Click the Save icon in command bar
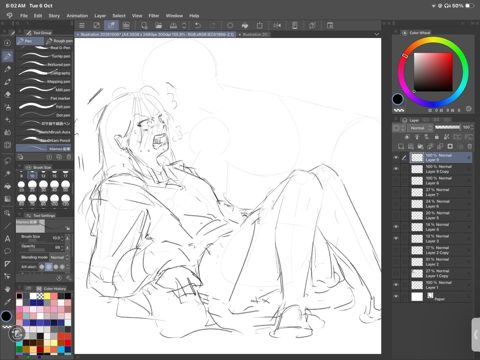 [173, 25]
